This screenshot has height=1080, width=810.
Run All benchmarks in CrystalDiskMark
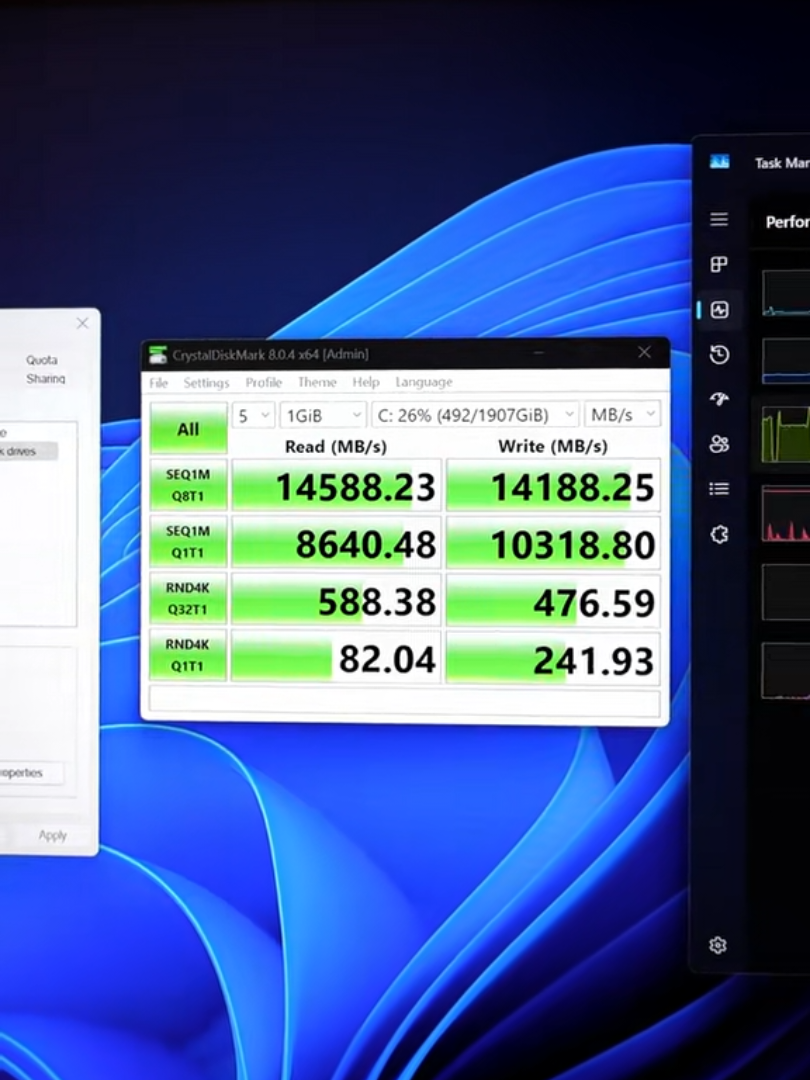point(188,428)
